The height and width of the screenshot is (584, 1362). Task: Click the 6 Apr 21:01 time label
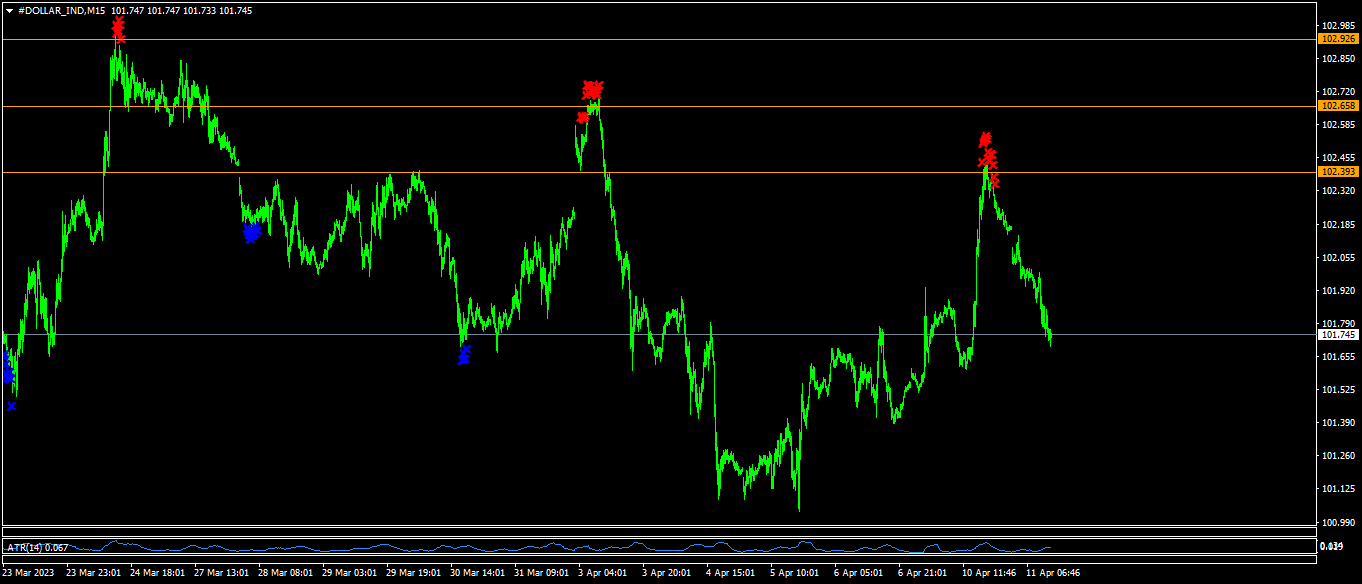[x=923, y=573]
